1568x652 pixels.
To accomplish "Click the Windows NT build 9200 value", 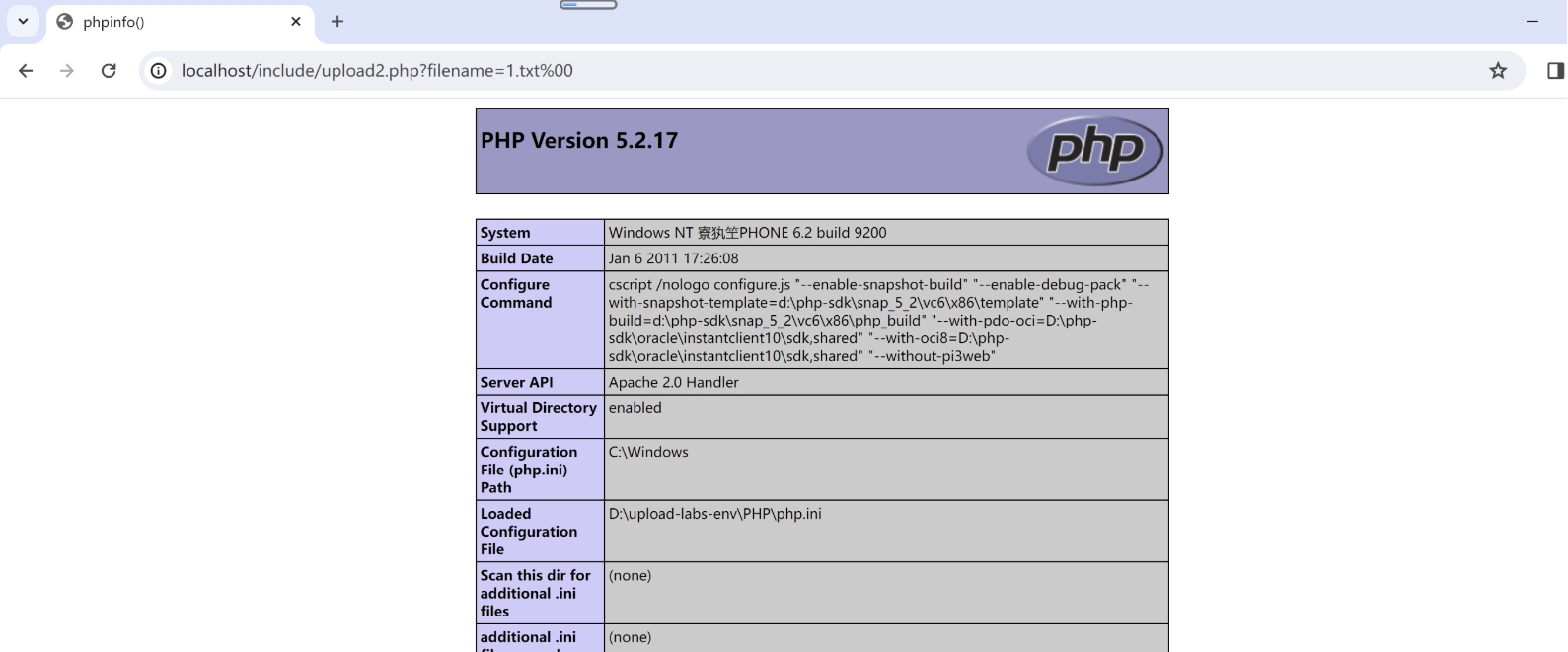I will (x=747, y=233).
